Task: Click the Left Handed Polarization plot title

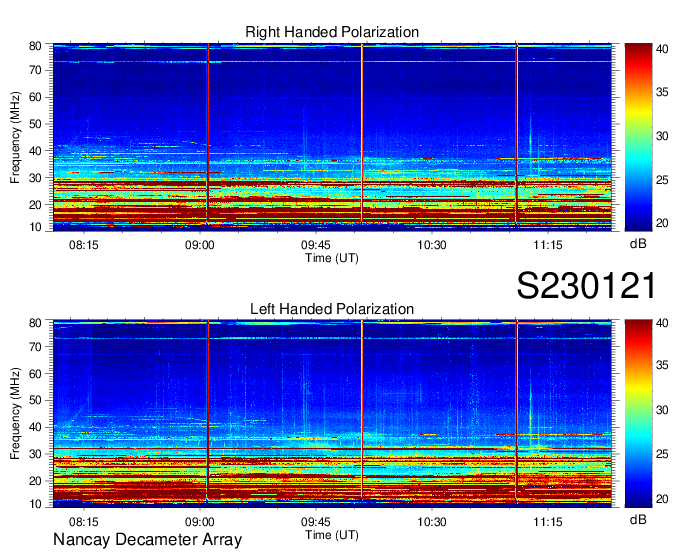Action: (332, 309)
